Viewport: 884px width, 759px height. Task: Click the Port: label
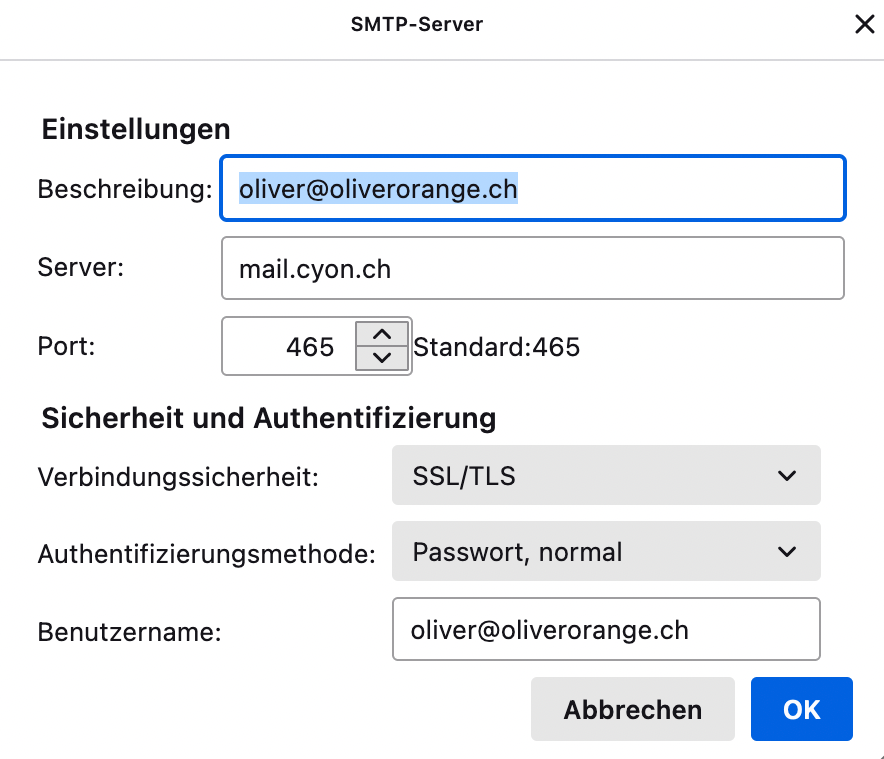click(x=67, y=346)
